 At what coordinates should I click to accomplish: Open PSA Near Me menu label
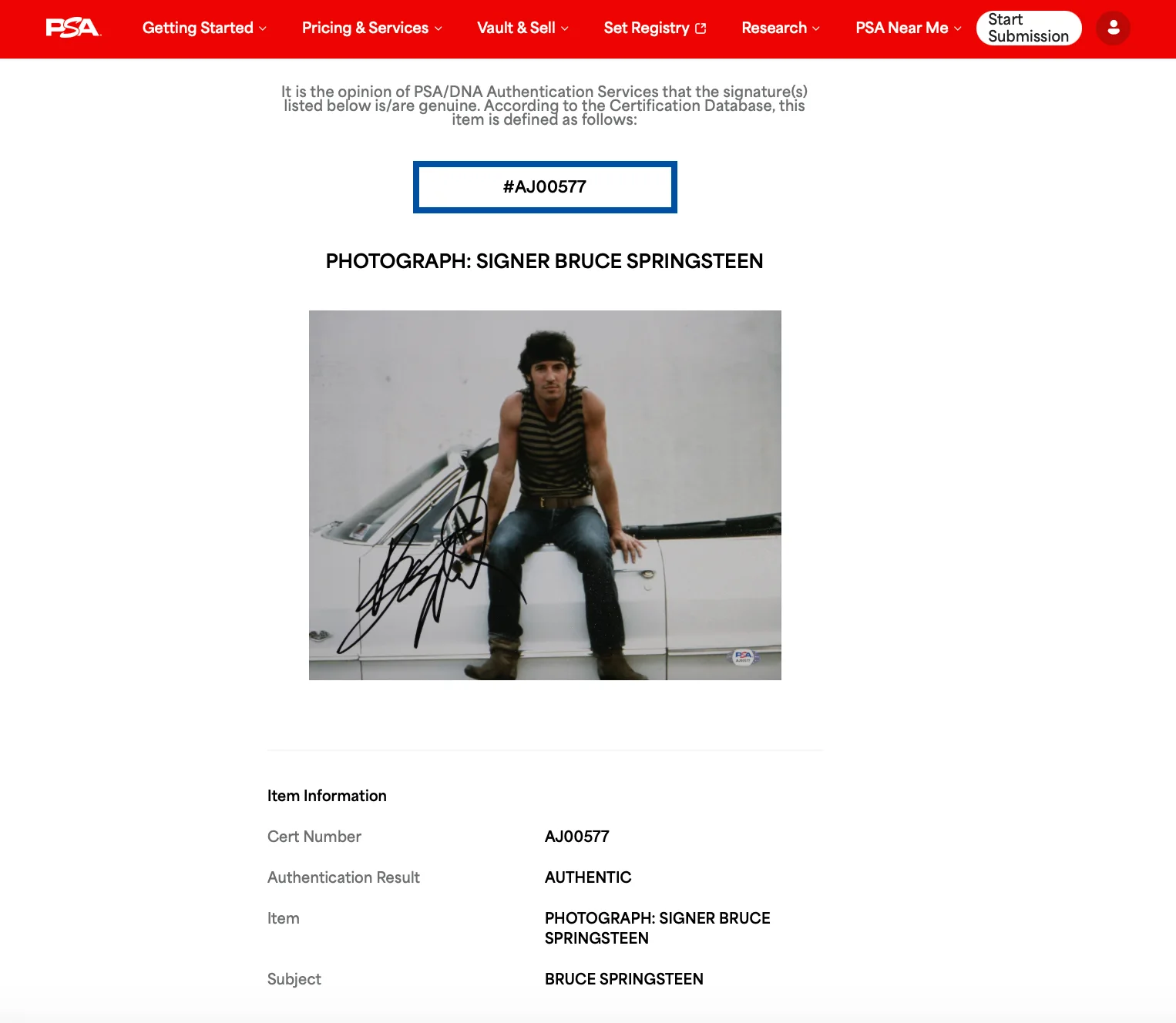pos(902,28)
